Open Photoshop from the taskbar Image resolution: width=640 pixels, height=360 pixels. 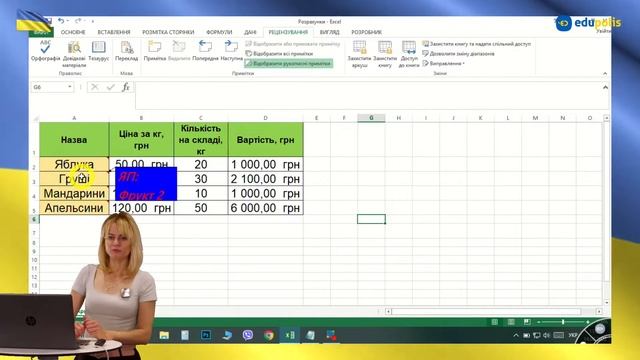pos(206,336)
